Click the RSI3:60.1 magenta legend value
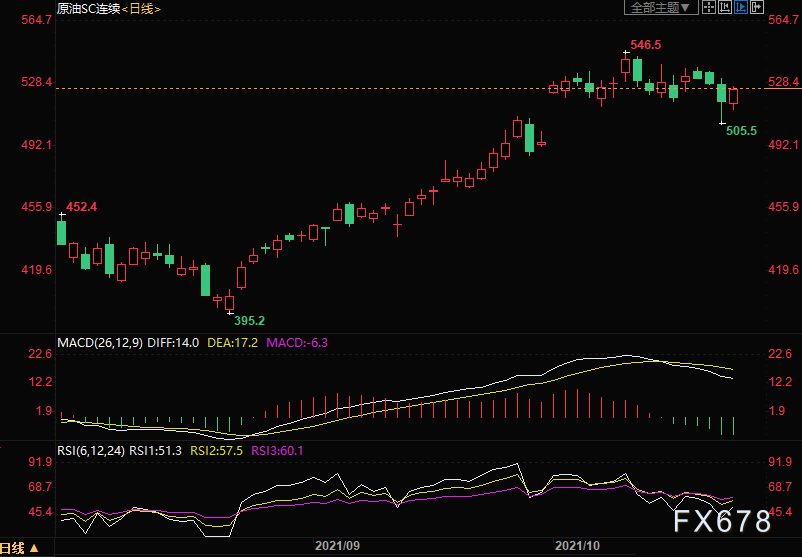802x557 pixels. (277, 451)
